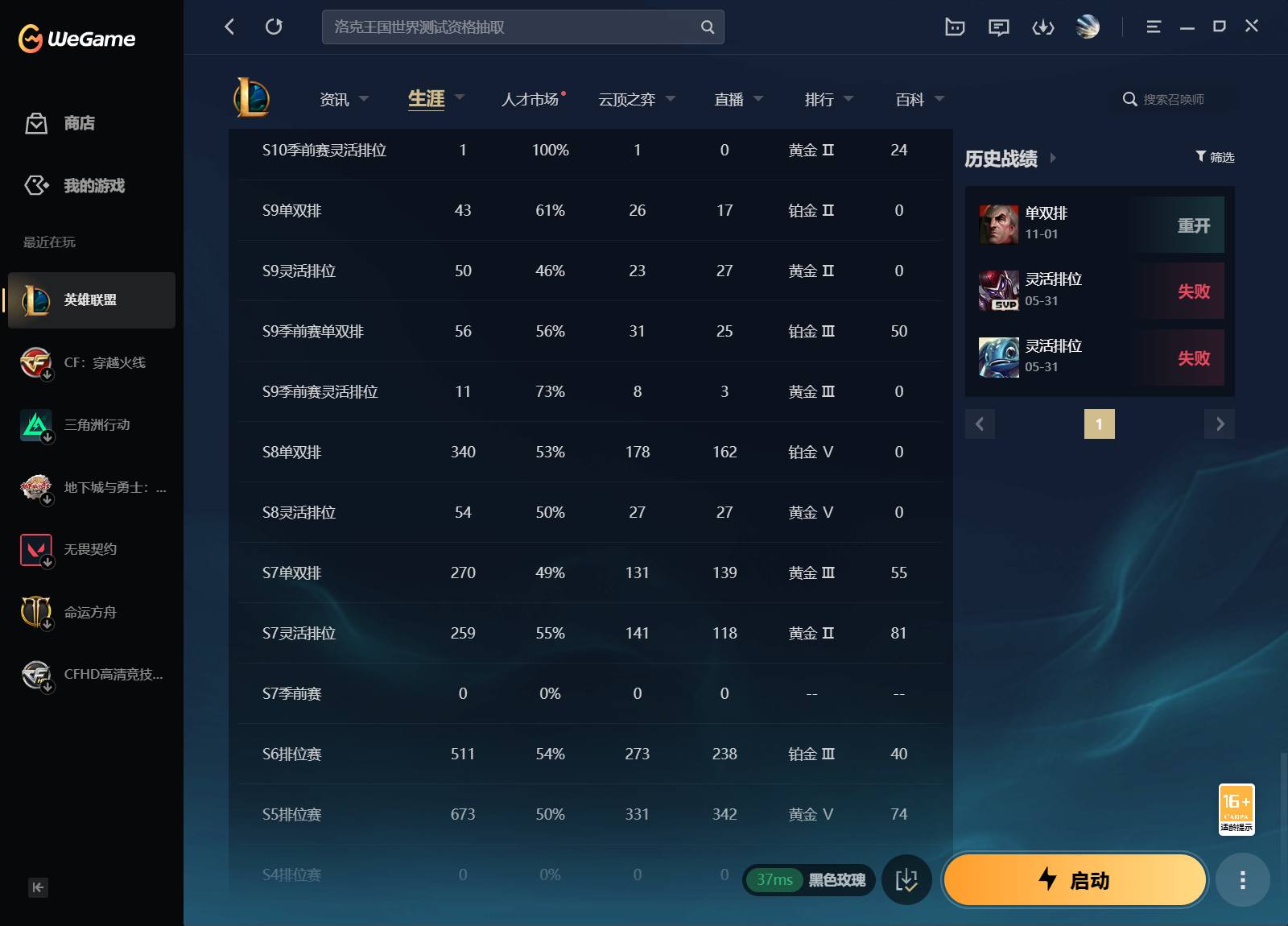
Task: Click the search magnifier in the top bar
Action: [x=708, y=27]
